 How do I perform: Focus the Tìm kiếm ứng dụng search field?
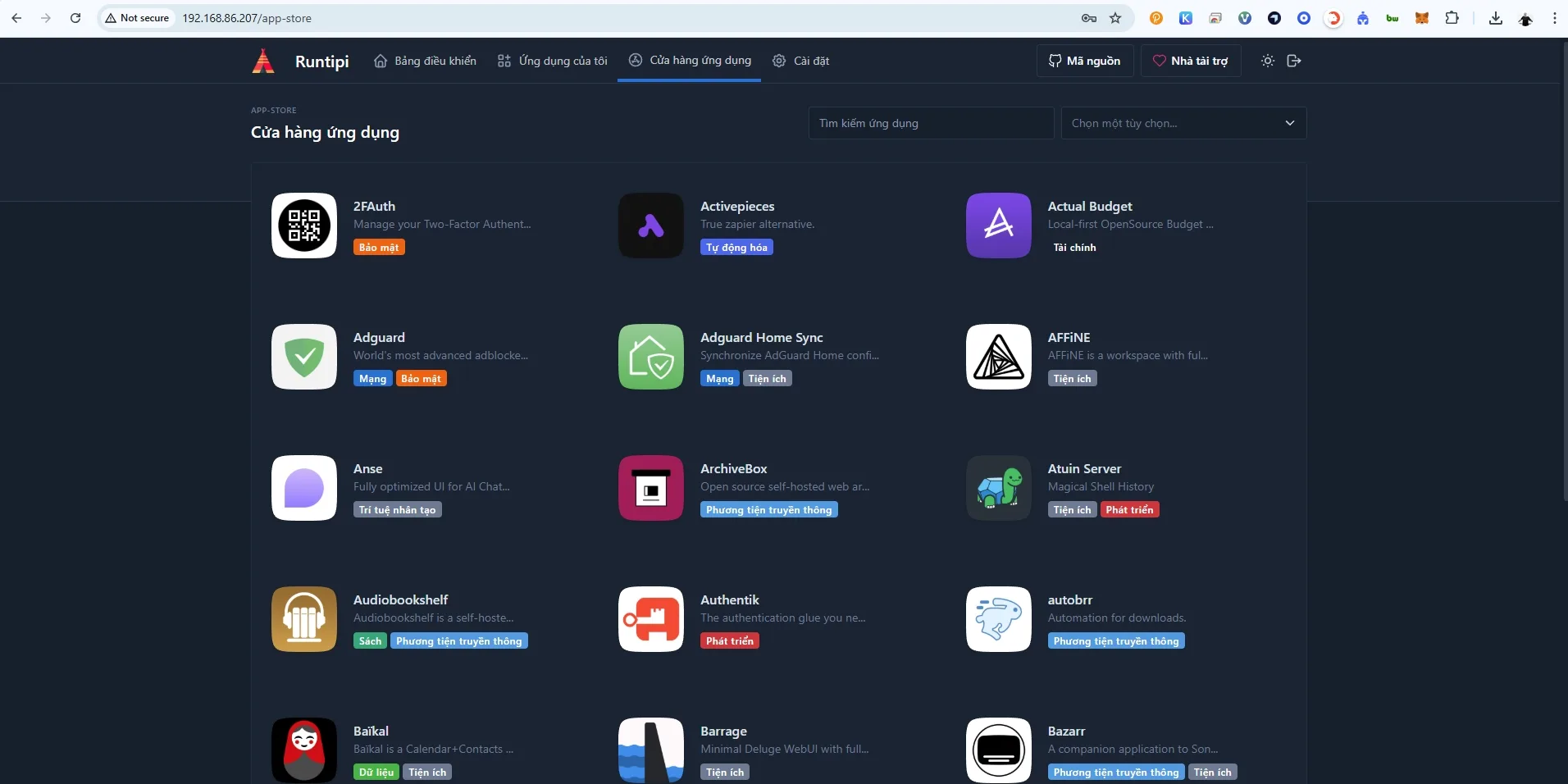[x=931, y=123]
